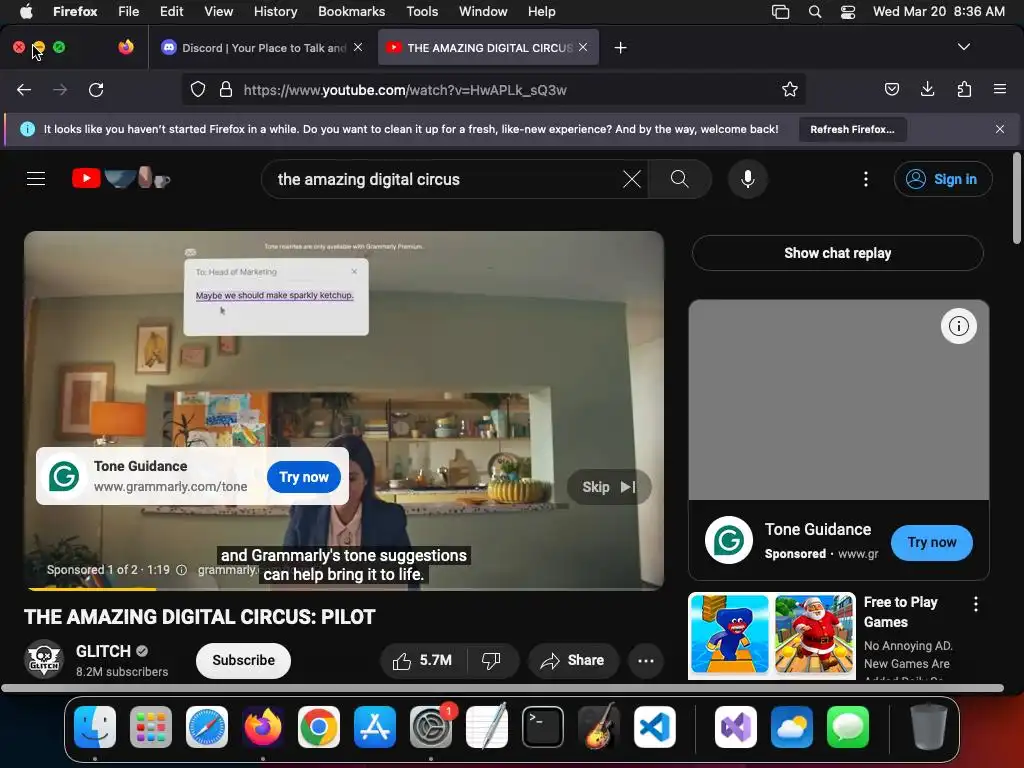Open the Free to Play Games thumbnail
This screenshot has width=1024, height=768.
(772, 635)
